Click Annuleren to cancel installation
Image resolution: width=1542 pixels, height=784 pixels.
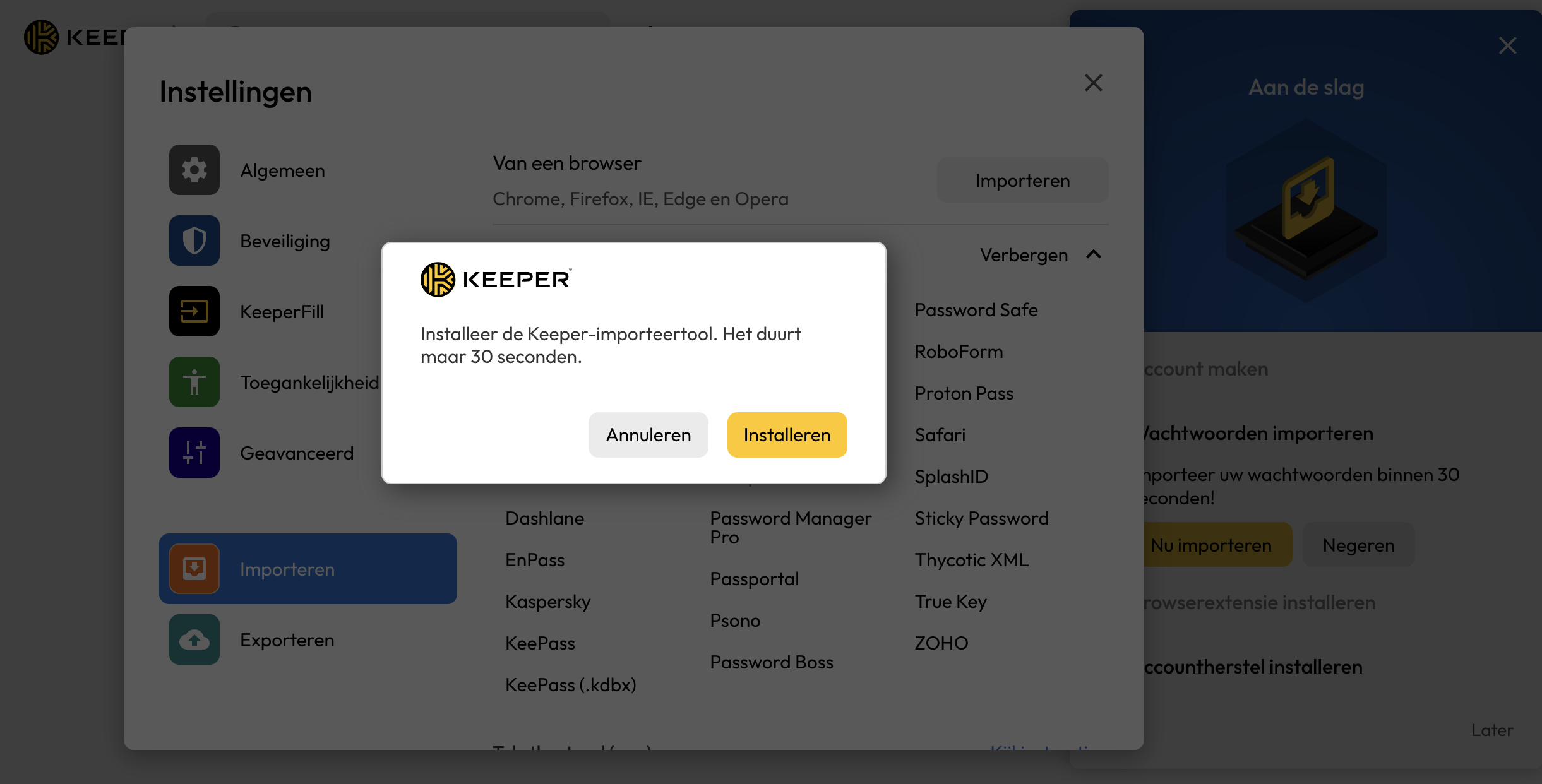[x=648, y=434]
